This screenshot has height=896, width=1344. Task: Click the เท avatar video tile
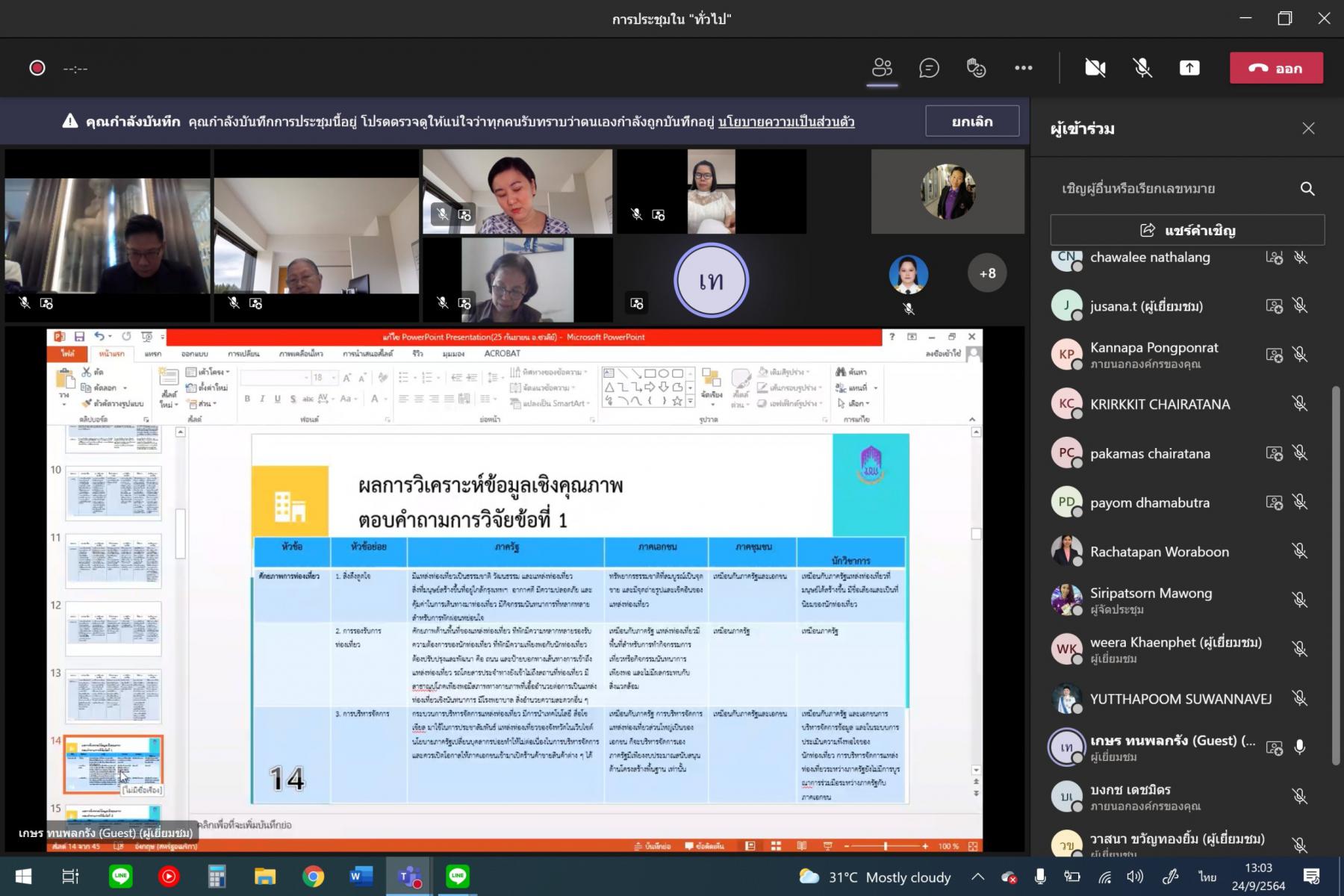711,280
